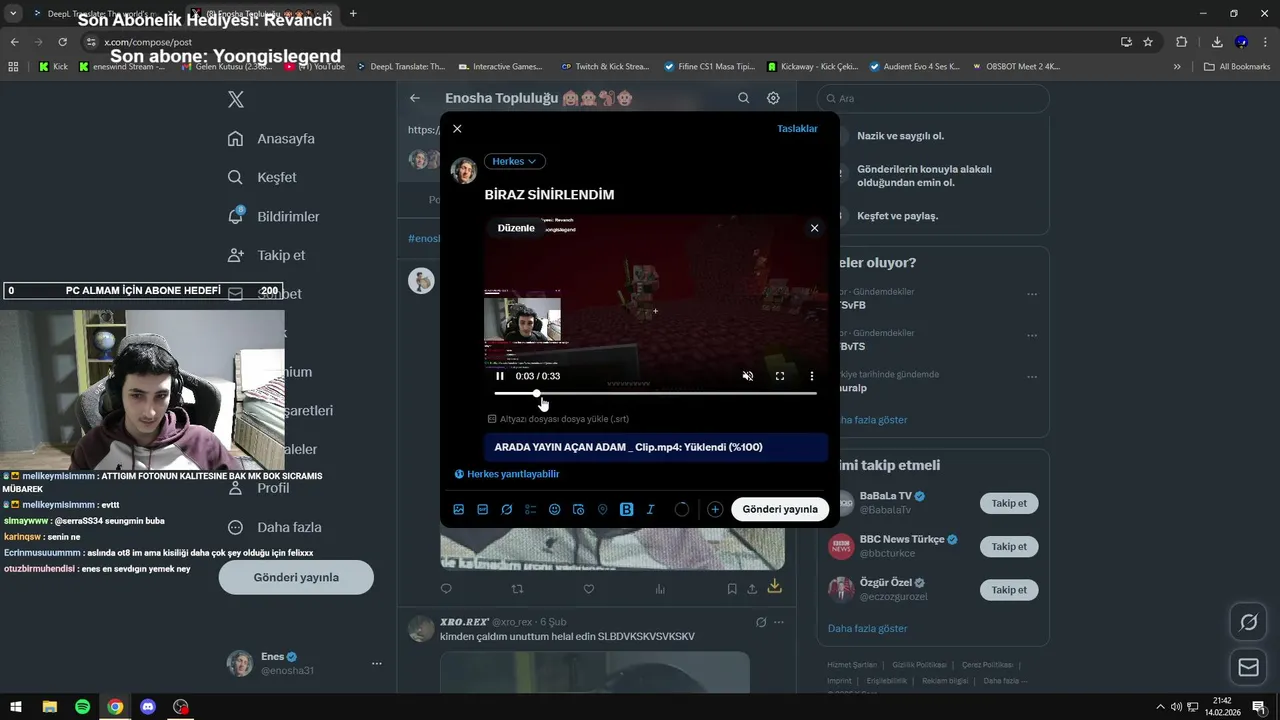Toggle bold formatting

pos(627,509)
